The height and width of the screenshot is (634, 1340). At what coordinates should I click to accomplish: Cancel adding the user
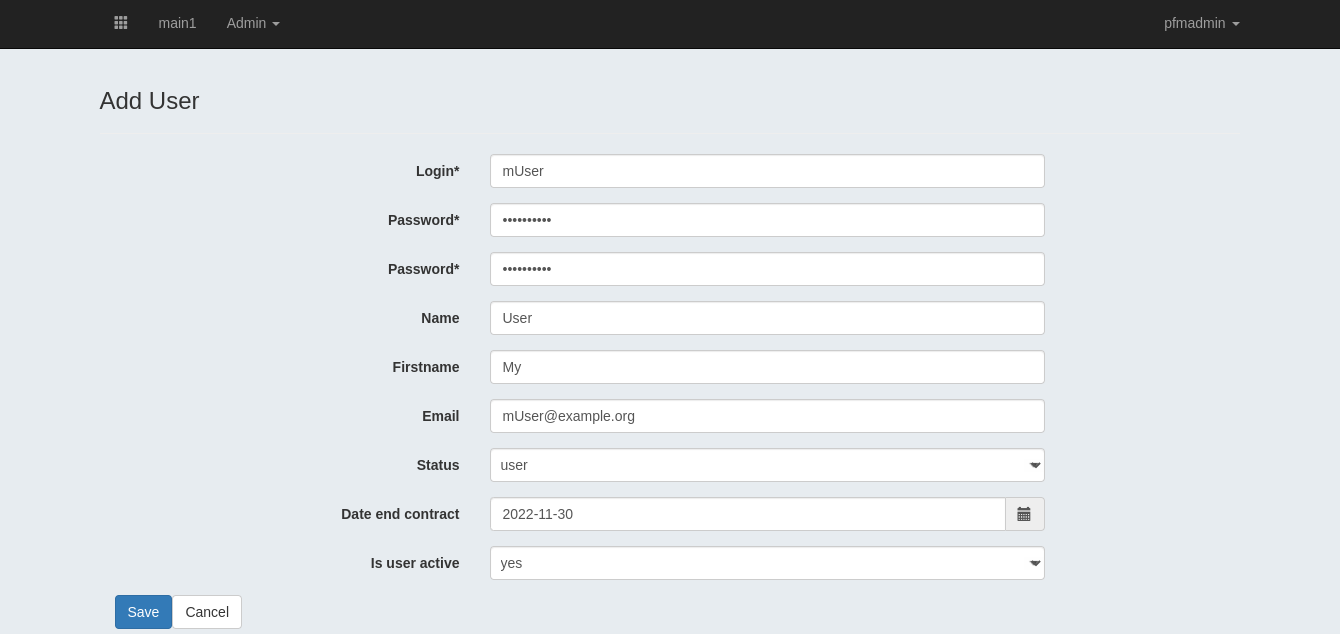point(207,612)
